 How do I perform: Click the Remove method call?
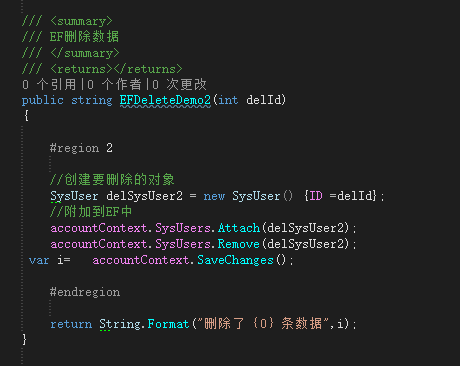(239, 244)
